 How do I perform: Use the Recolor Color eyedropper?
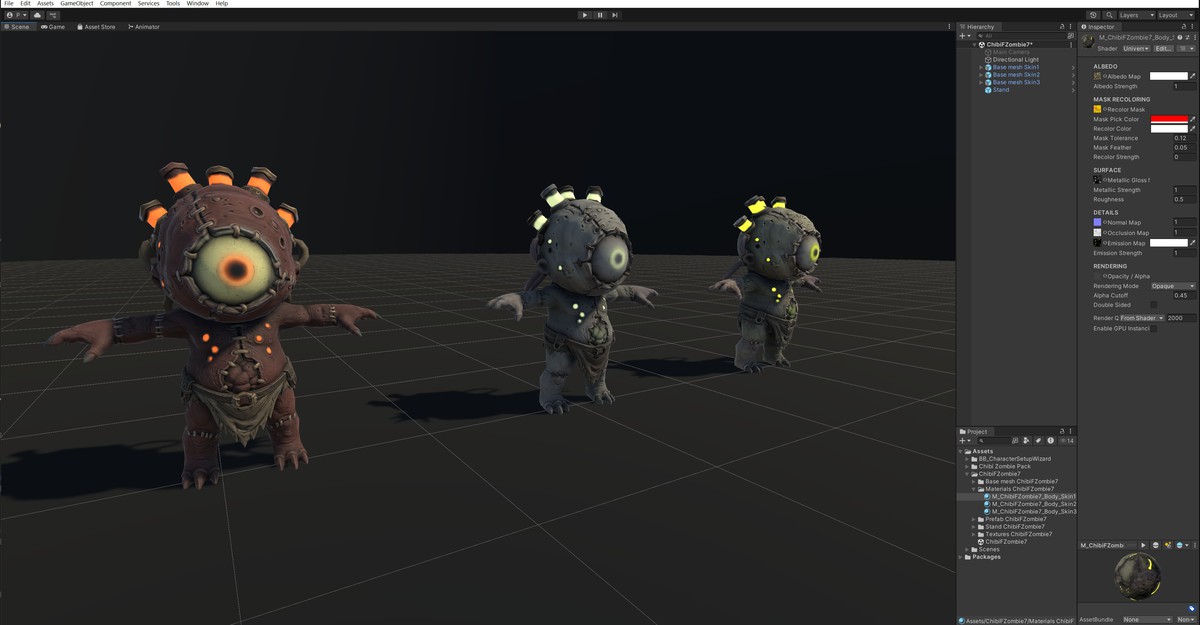[x=1192, y=129]
